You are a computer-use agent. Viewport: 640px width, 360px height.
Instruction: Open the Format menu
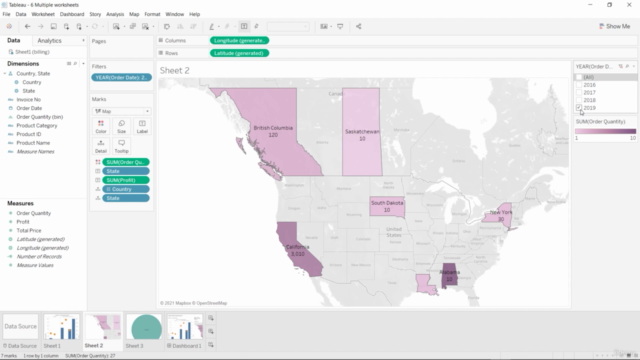(x=152, y=14)
